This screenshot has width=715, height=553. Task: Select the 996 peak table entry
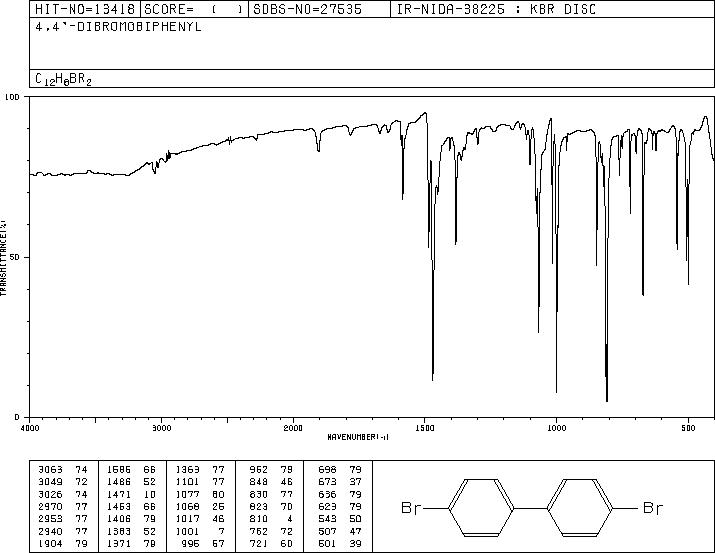pyautogui.click(x=191, y=544)
